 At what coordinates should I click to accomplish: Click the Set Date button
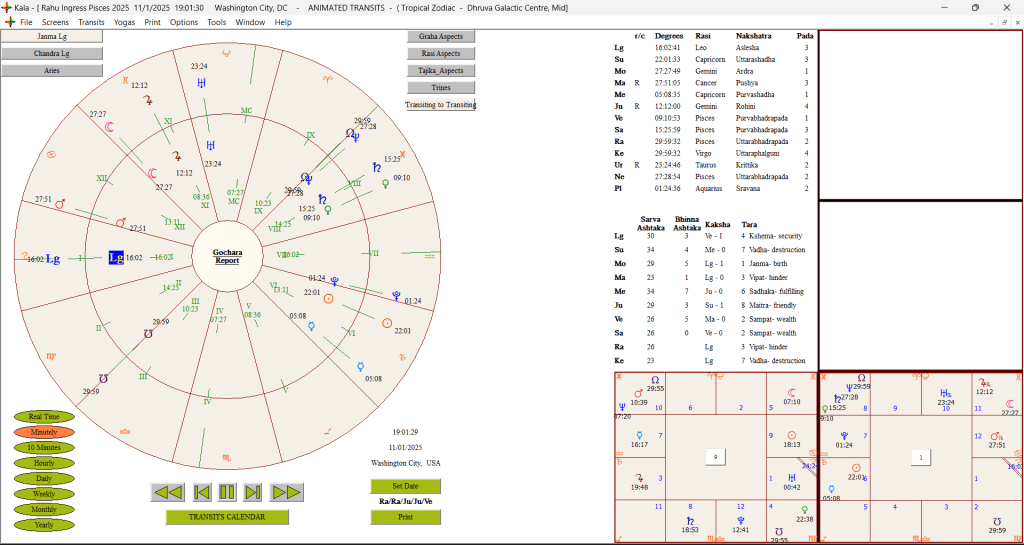pos(405,486)
